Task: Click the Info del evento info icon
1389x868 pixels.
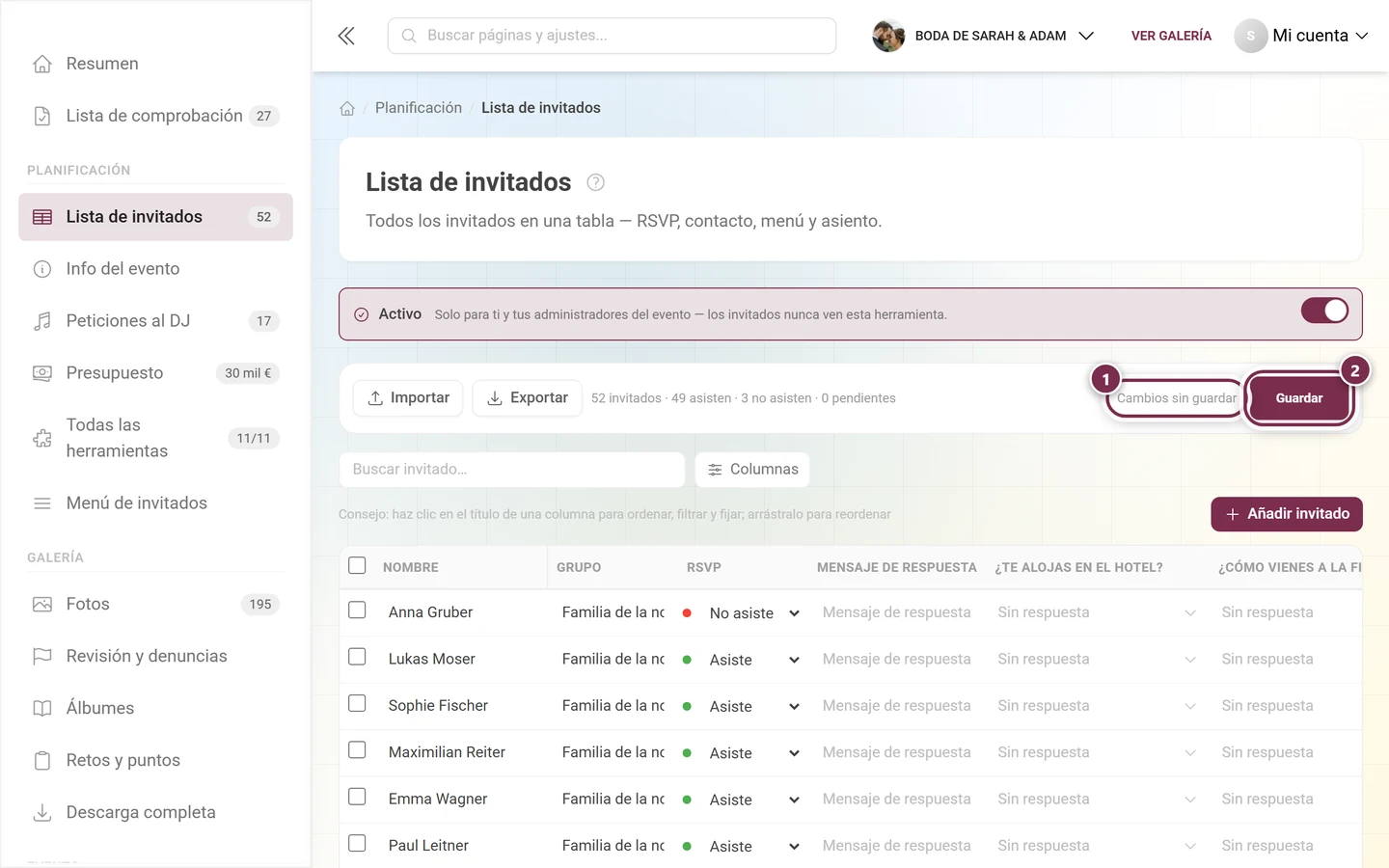Action: tap(42, 269)
